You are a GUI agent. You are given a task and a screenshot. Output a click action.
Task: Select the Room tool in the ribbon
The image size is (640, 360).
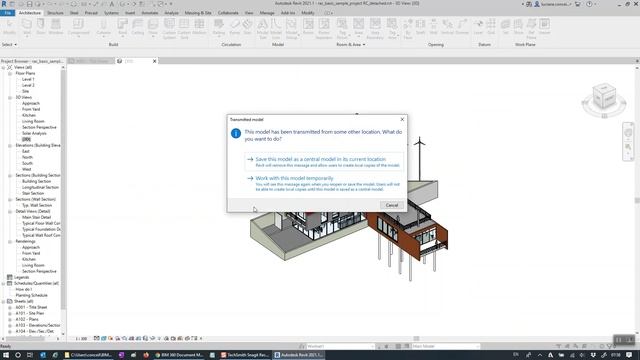pyautogui.click(x=308, y=27)
